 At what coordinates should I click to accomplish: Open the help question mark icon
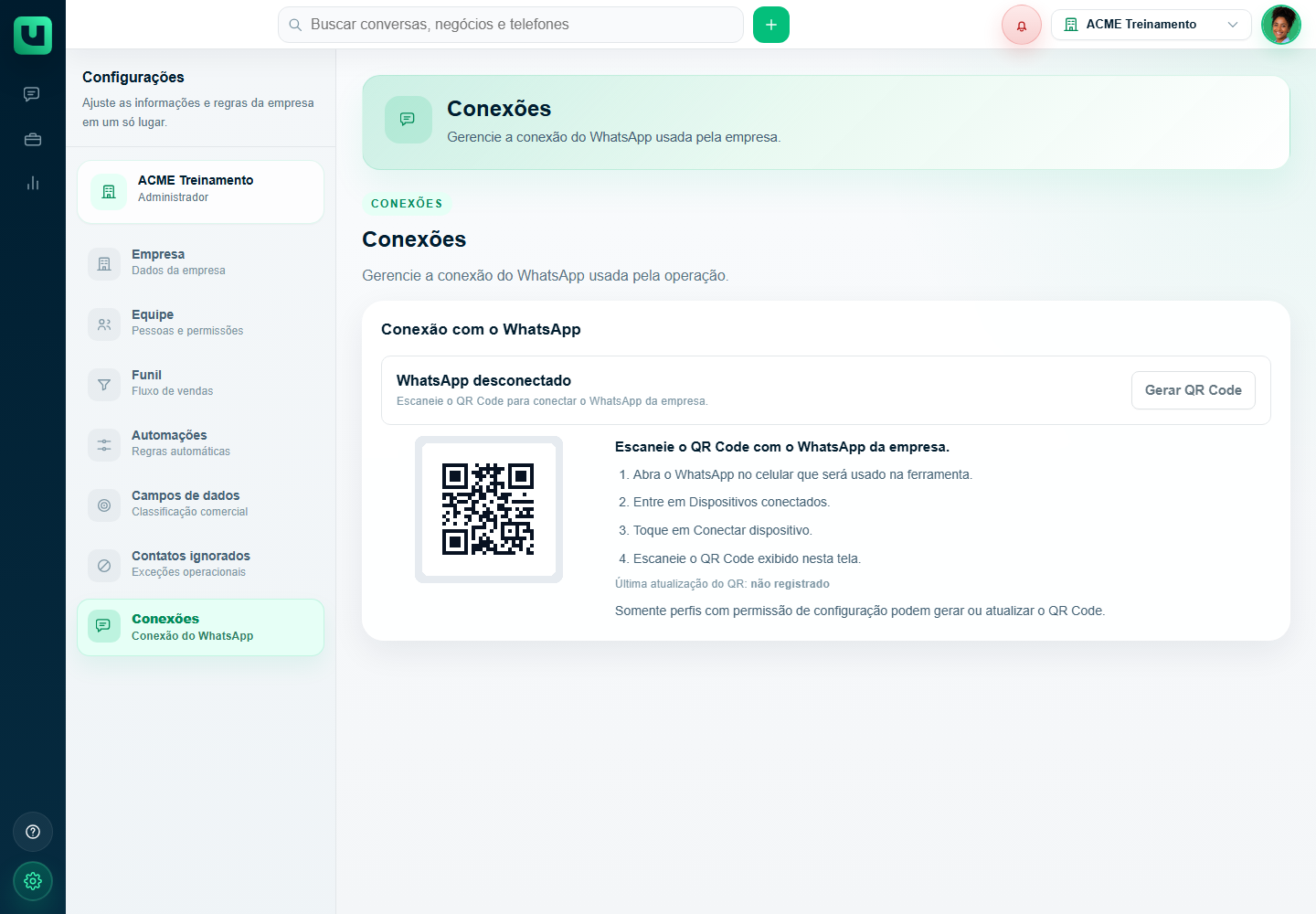pyautogui.click(x=33, y=832)
